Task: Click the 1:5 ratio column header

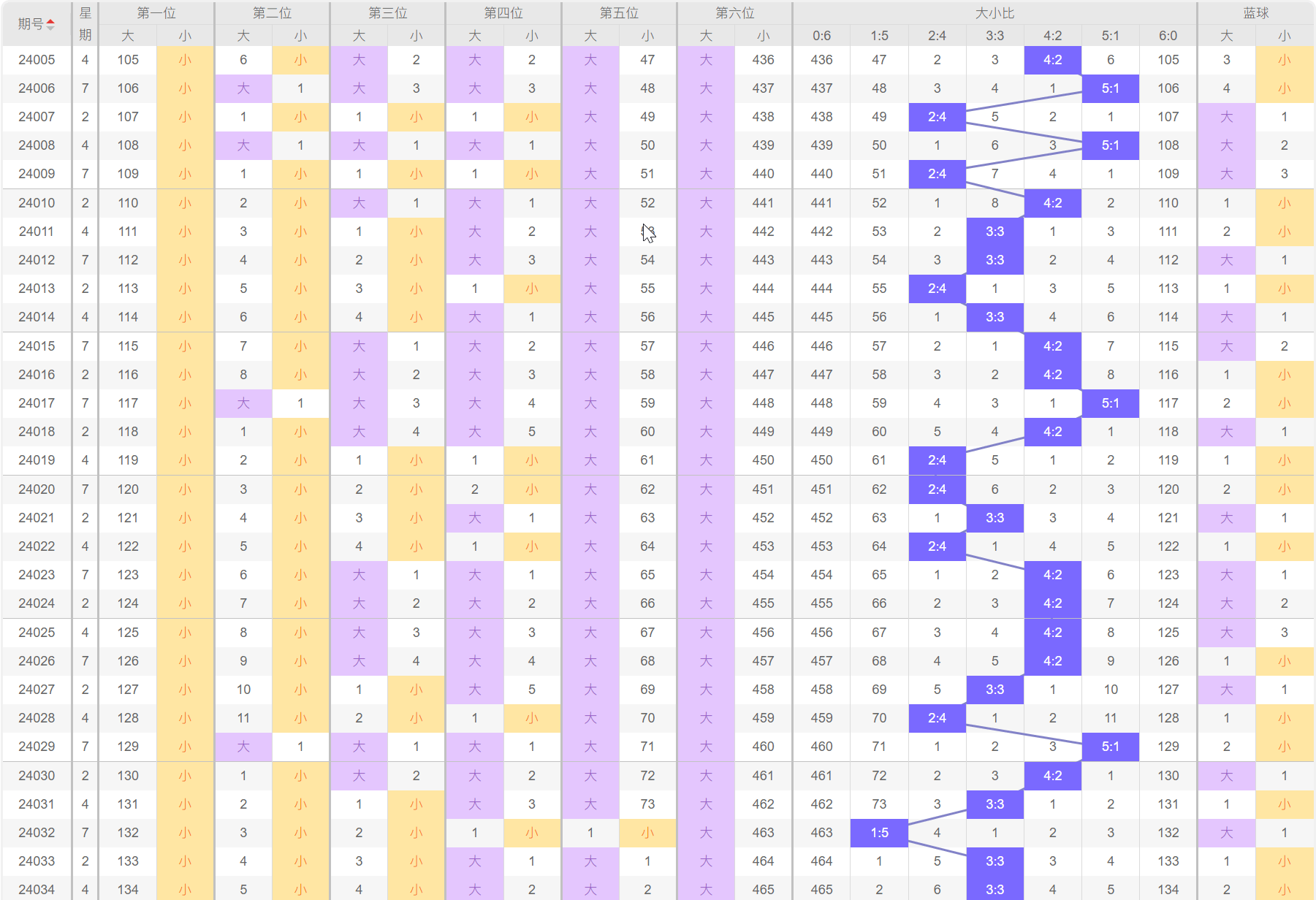Action: pos(879,36)
